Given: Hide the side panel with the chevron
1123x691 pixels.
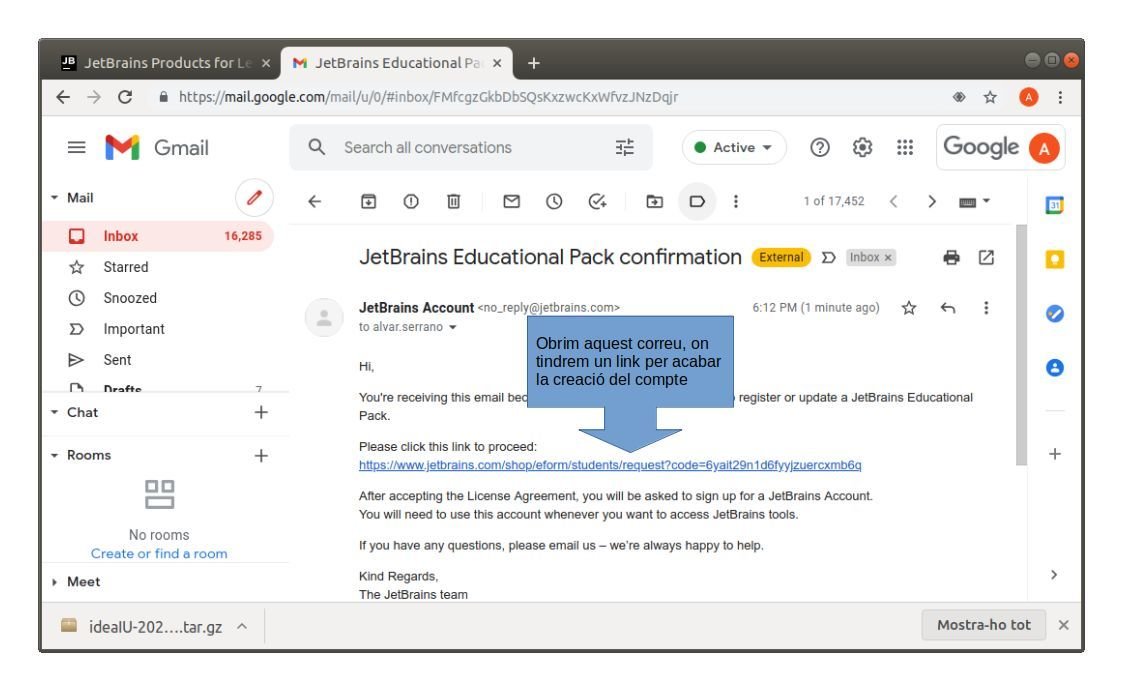Looking at the screenshot, I should pyautogui.click(x=1054, y=575).
